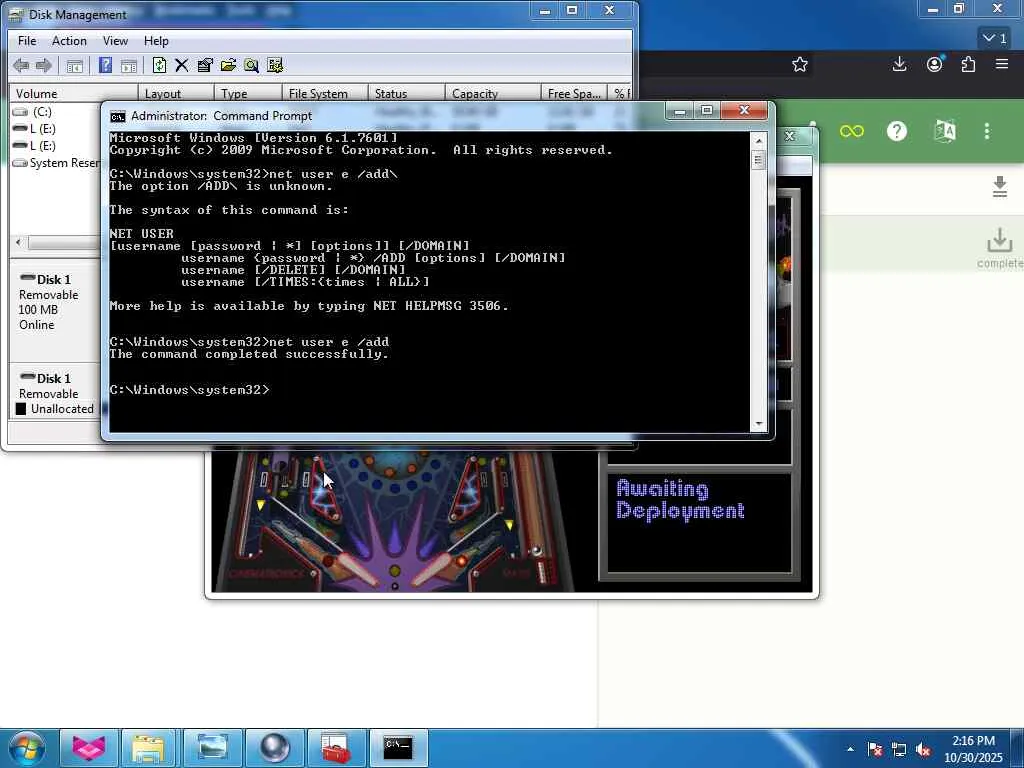Screen dimensions: 1024x768
Task: Open the Action menu in Disk Management
Action: pos(69,40)
